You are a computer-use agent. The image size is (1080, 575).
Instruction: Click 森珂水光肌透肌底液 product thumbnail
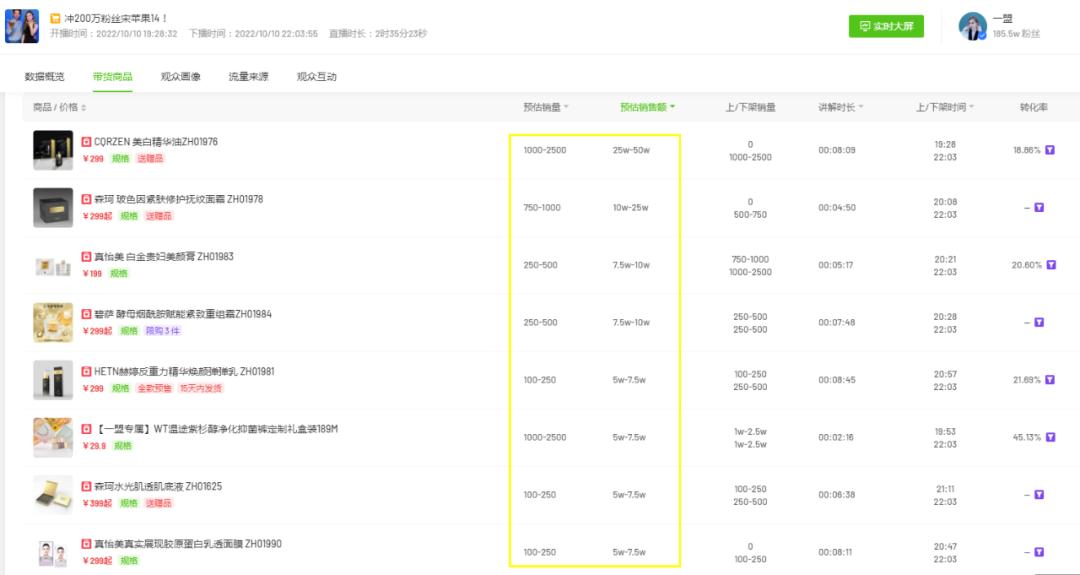[x=53, y=494]
